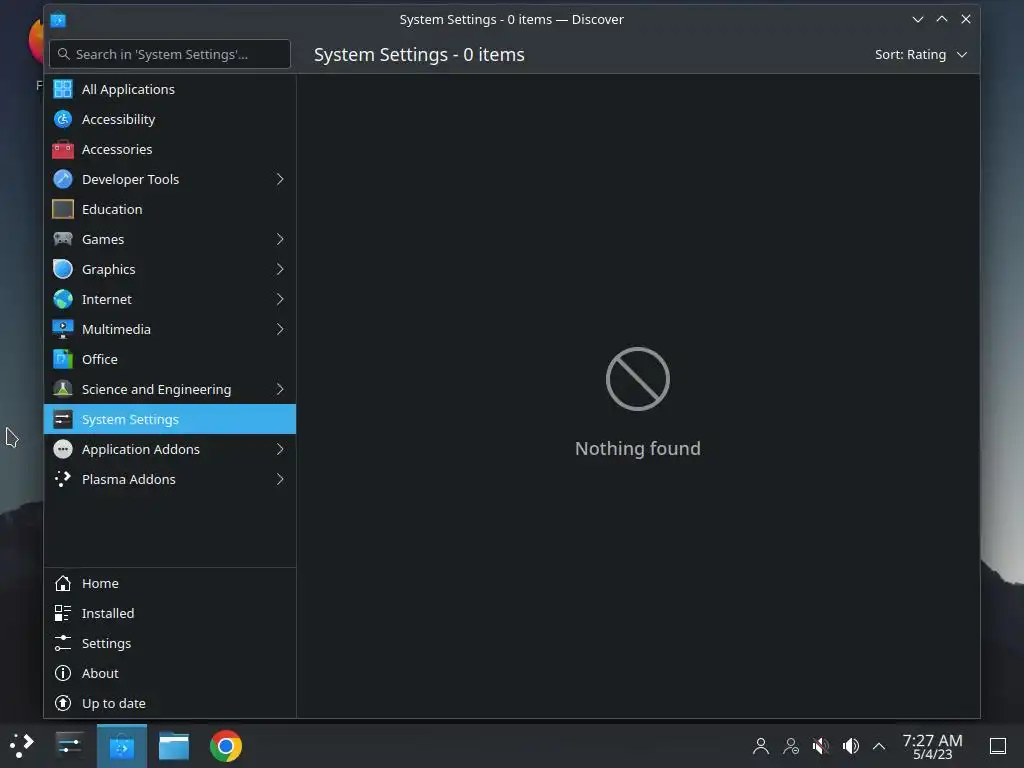
Task: Select the Office category
Action: 170,359
